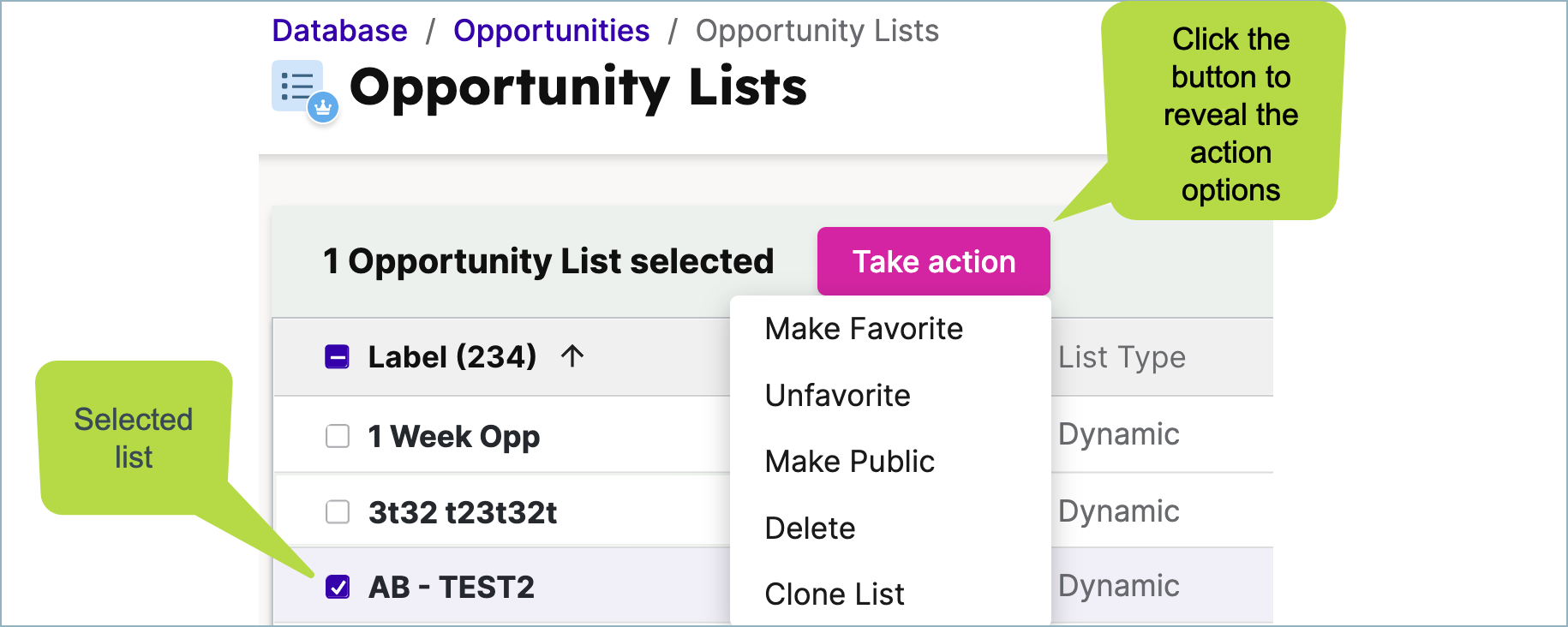
Task: Go to Database breadcrumb link
Action: [x=339, y=31]
